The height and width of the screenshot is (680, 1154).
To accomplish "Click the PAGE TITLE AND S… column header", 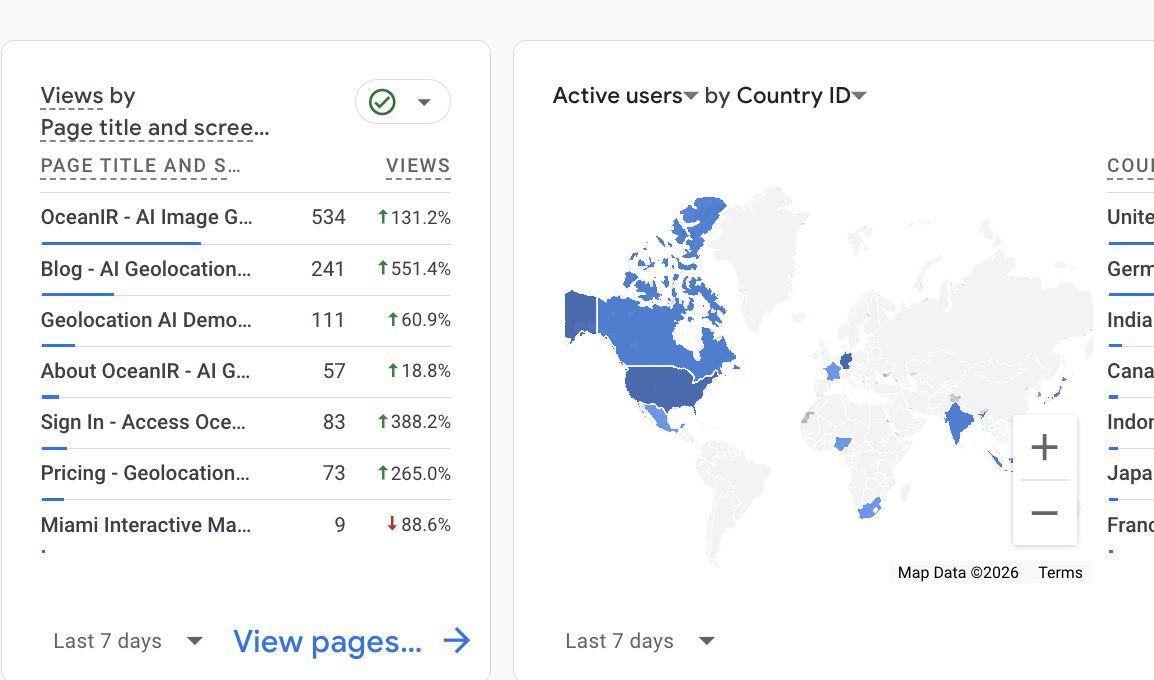I will click(x=138, y=166).
